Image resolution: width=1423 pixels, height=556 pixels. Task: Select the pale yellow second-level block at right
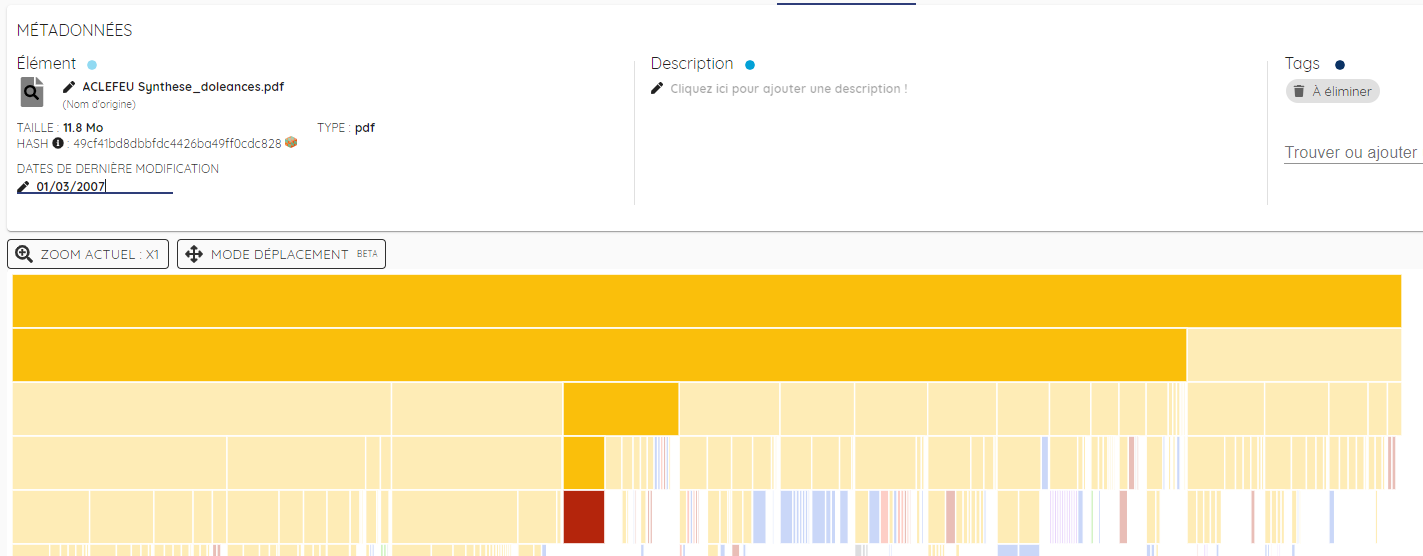click(1294, 355)
